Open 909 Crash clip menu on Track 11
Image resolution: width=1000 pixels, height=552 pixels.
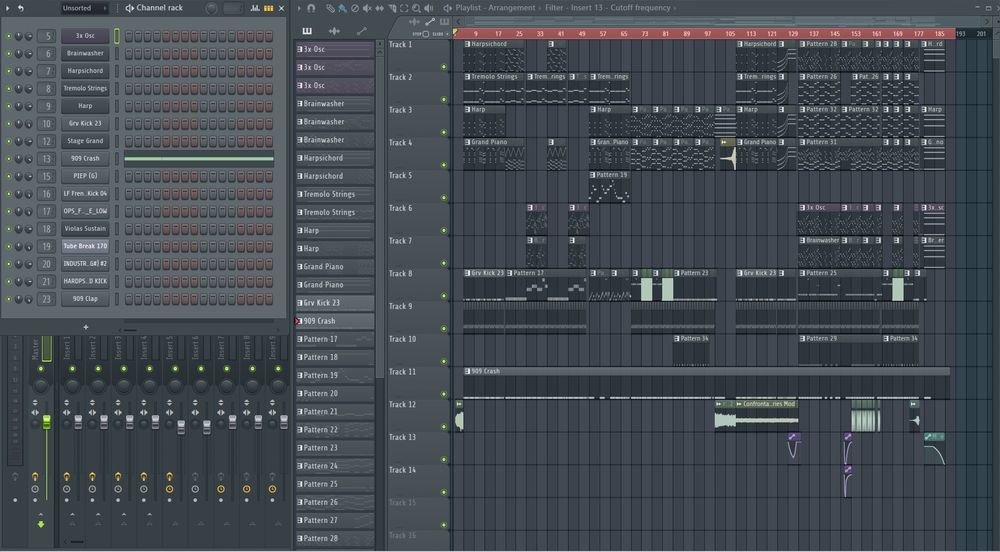[467, 371]
